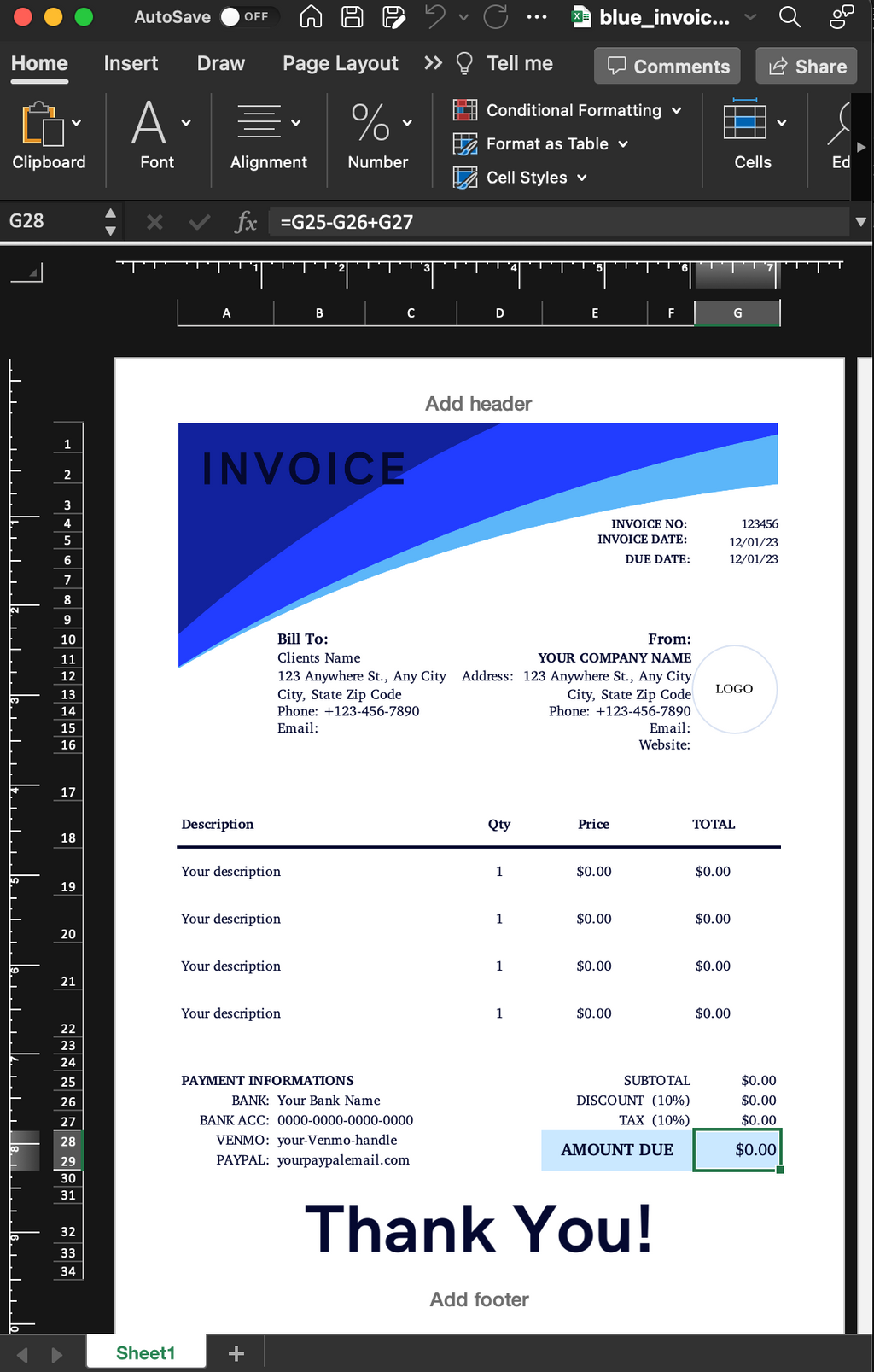Click the Comments button
The height and width of the screenshot is (1372, 874).
[667, 67]
